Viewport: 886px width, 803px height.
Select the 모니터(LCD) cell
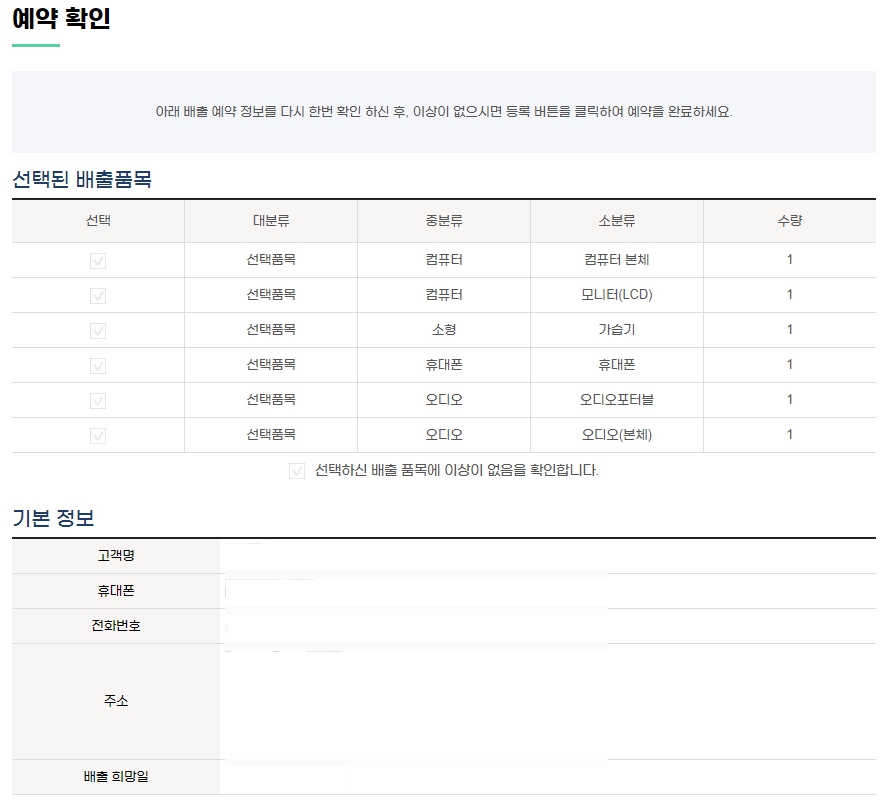[617, 295]
